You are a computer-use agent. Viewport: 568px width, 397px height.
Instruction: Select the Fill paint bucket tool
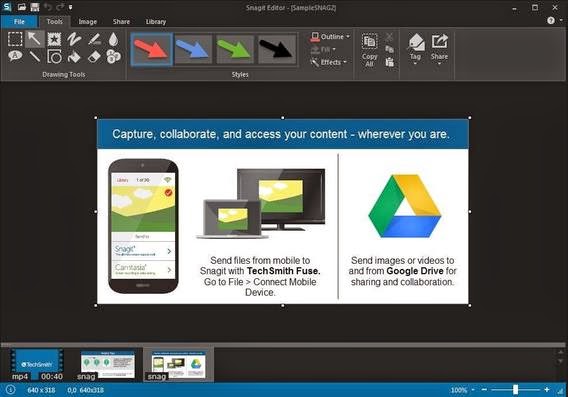pyautogui.click(x=74, y=57)
